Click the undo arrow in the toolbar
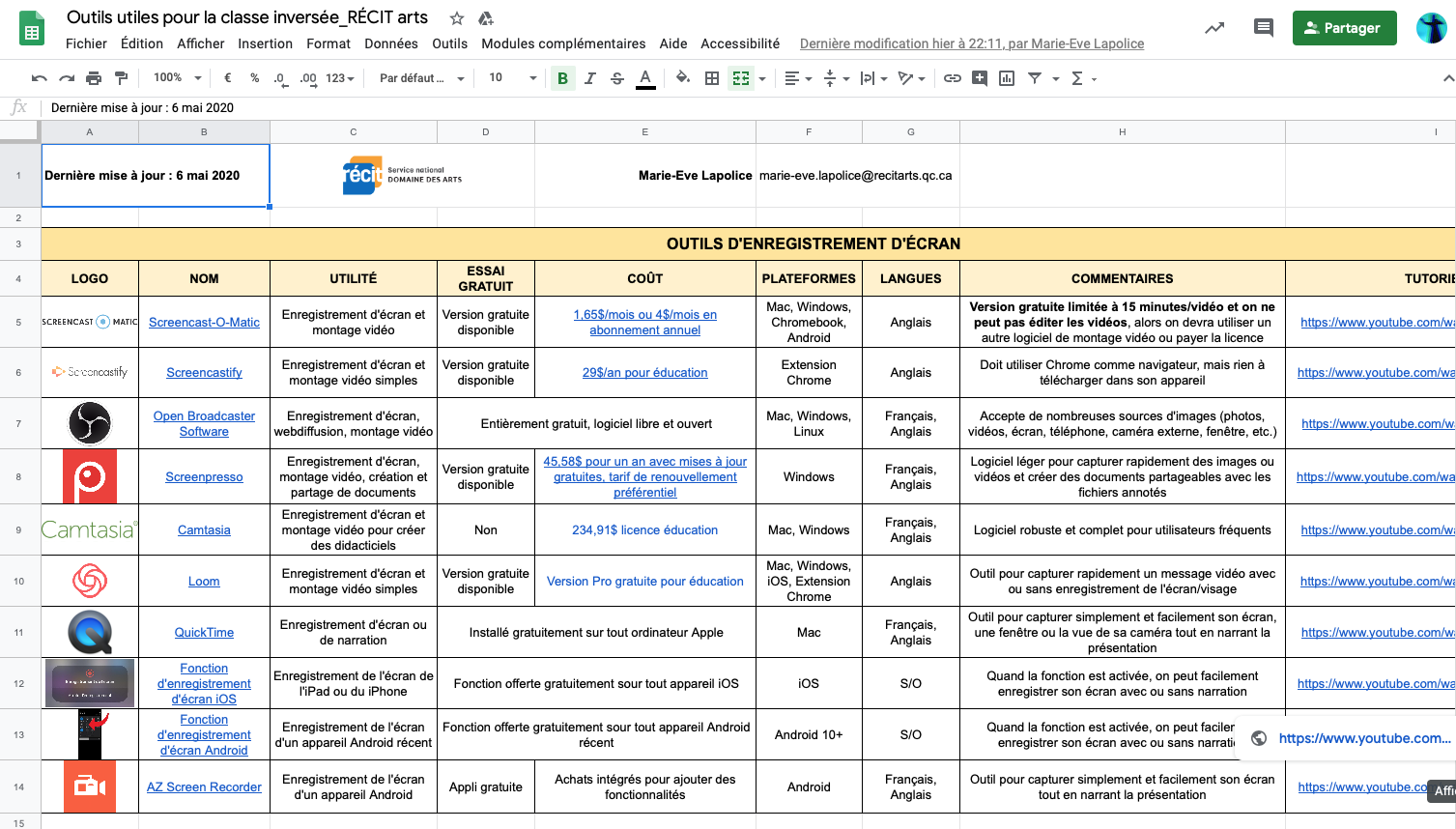This screenshot has width=1456, height=829. pyautogui.click(x=40, y=78)
